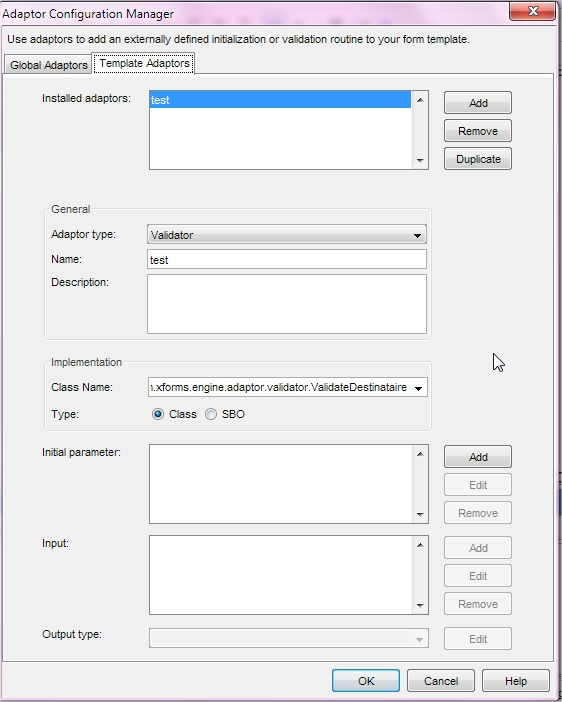Select the Template Adaptors tab
562x702 pixels.
[x=144, y=64]
